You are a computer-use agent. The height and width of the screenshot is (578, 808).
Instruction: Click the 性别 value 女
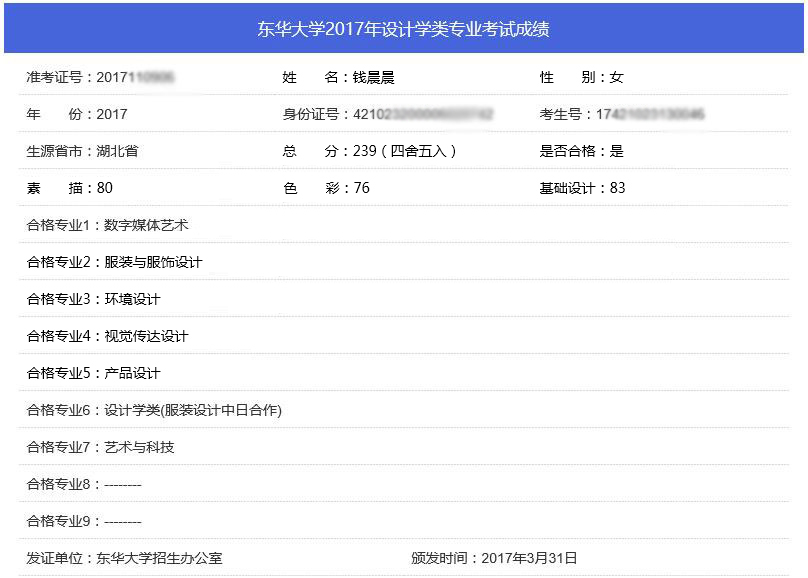[617, 77]
